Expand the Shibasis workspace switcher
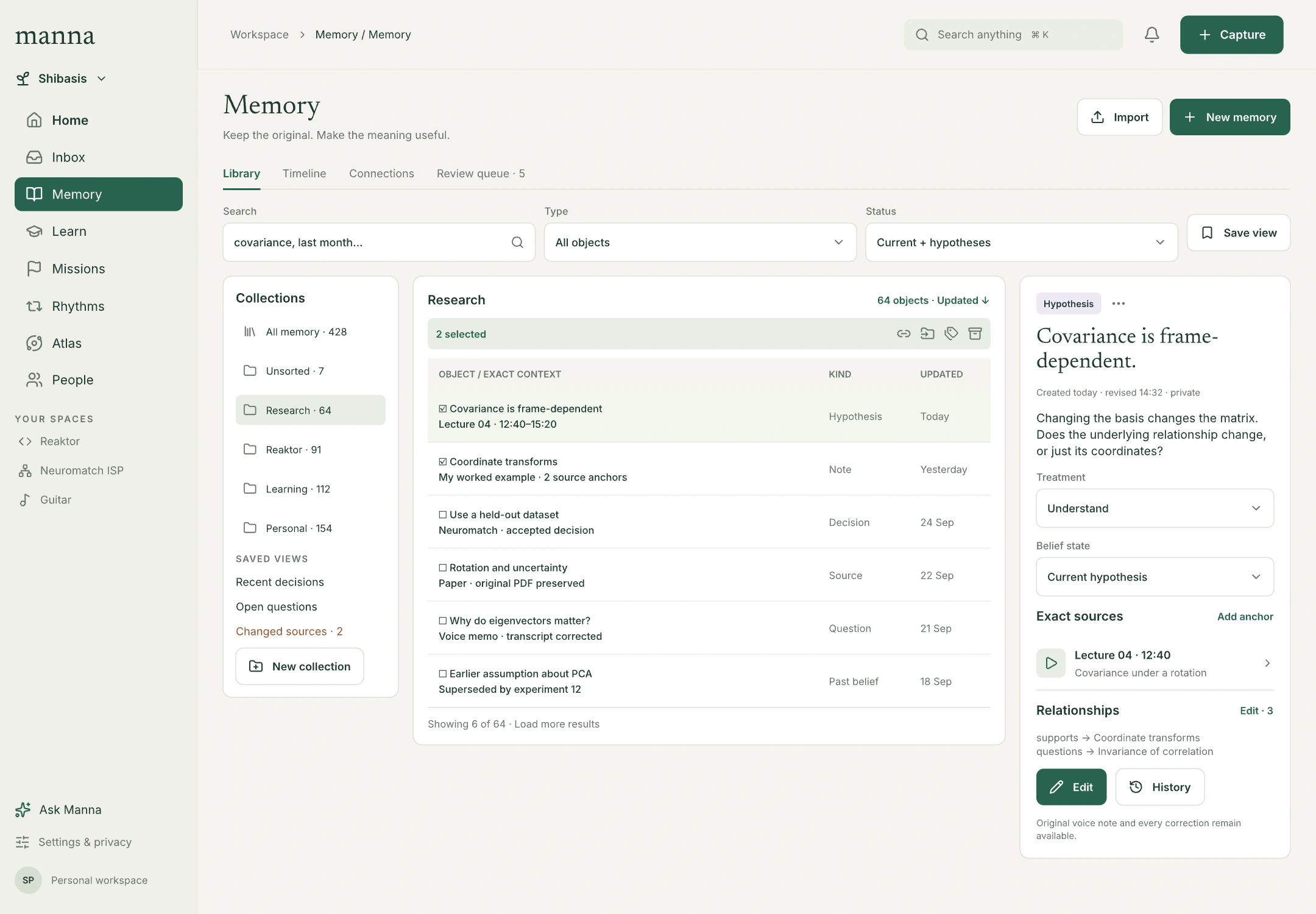This screenshot has width=1316, height=914. 62,79
